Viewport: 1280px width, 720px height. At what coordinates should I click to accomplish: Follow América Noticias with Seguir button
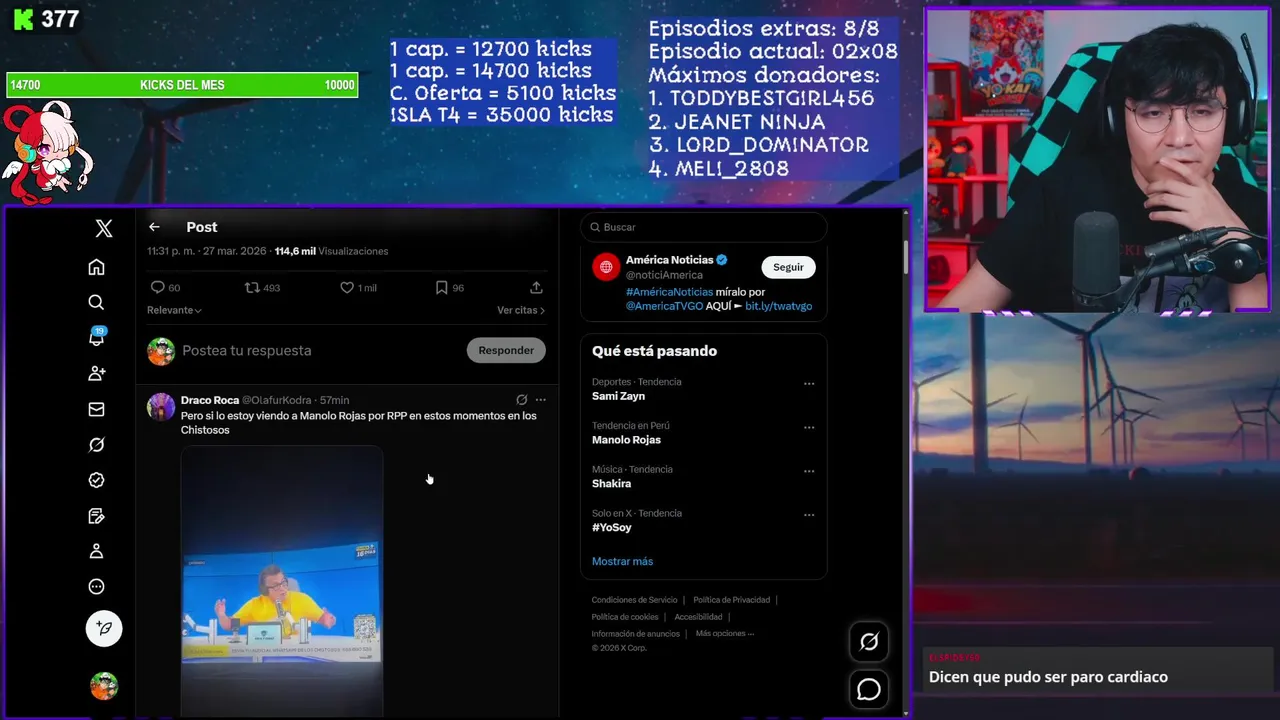click(788, 267)
